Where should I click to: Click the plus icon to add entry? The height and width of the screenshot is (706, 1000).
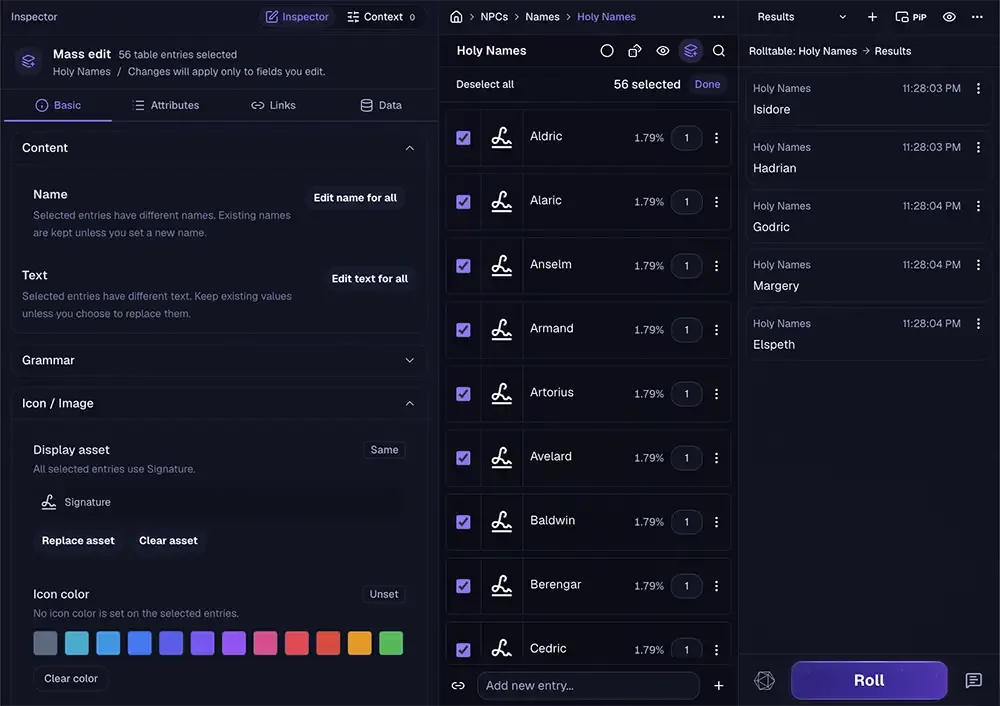coord(719,686)
